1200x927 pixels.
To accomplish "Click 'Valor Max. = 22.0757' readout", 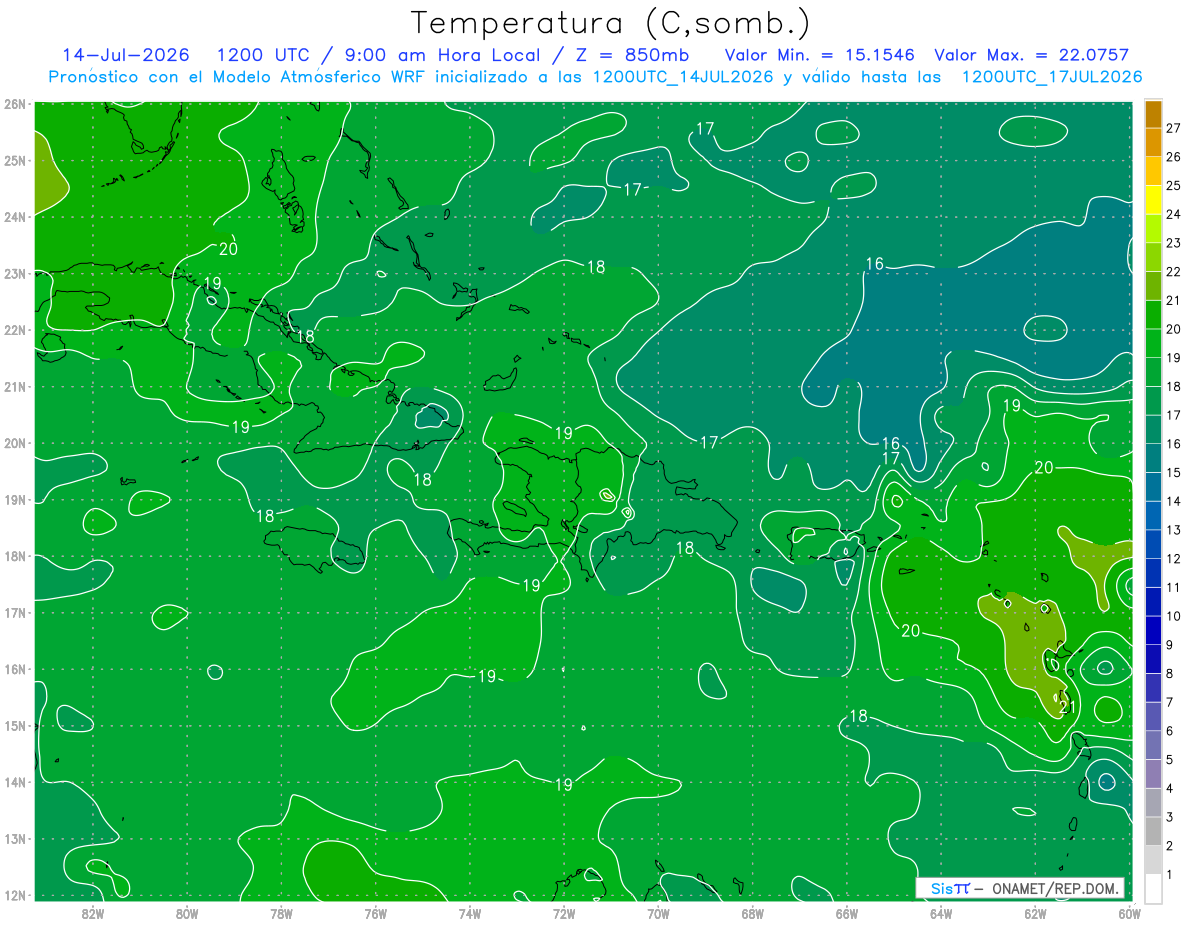I will [x=1032, y=55].
